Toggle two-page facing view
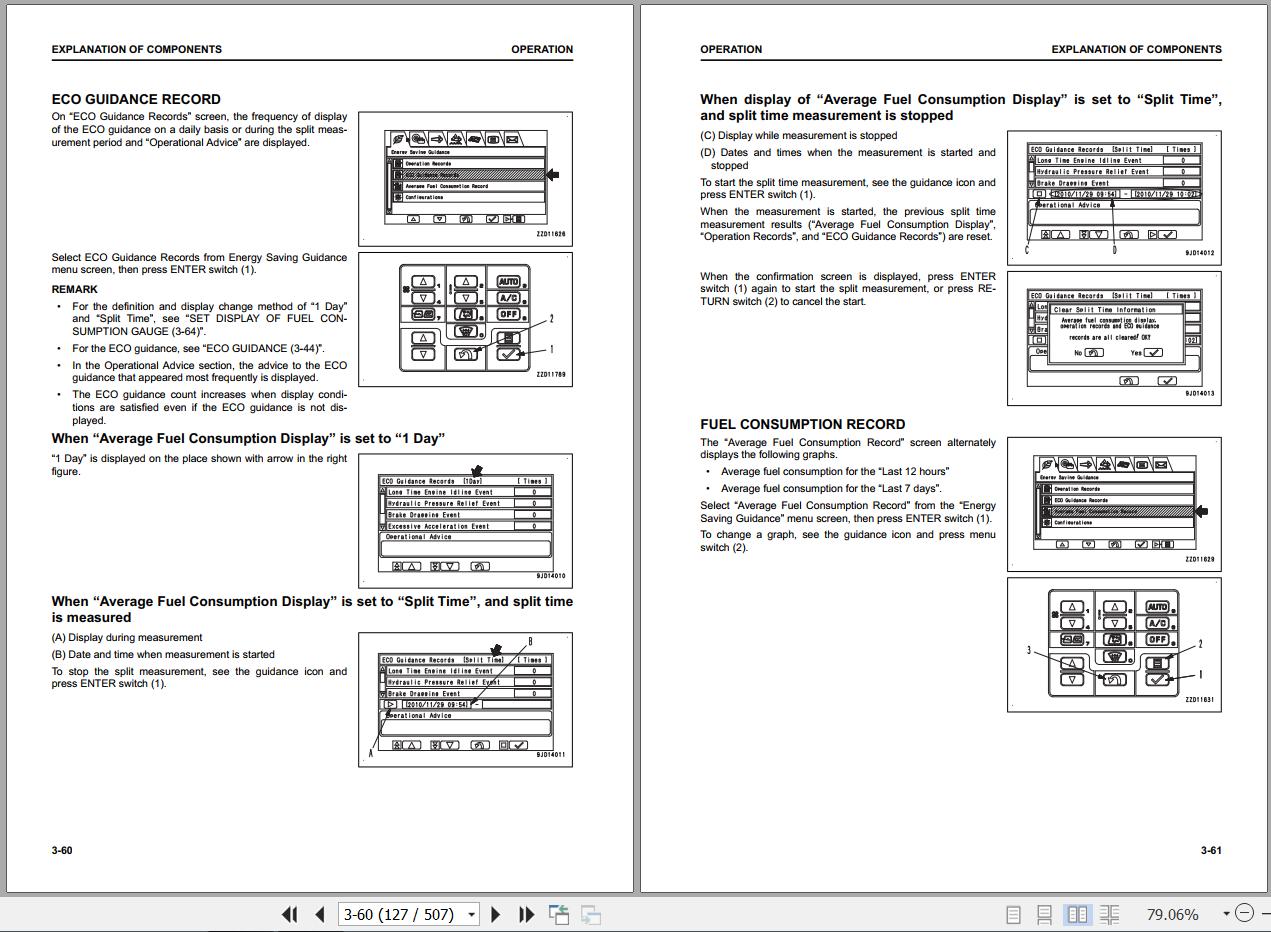The image size is (1271, 932). (1077, 914)
